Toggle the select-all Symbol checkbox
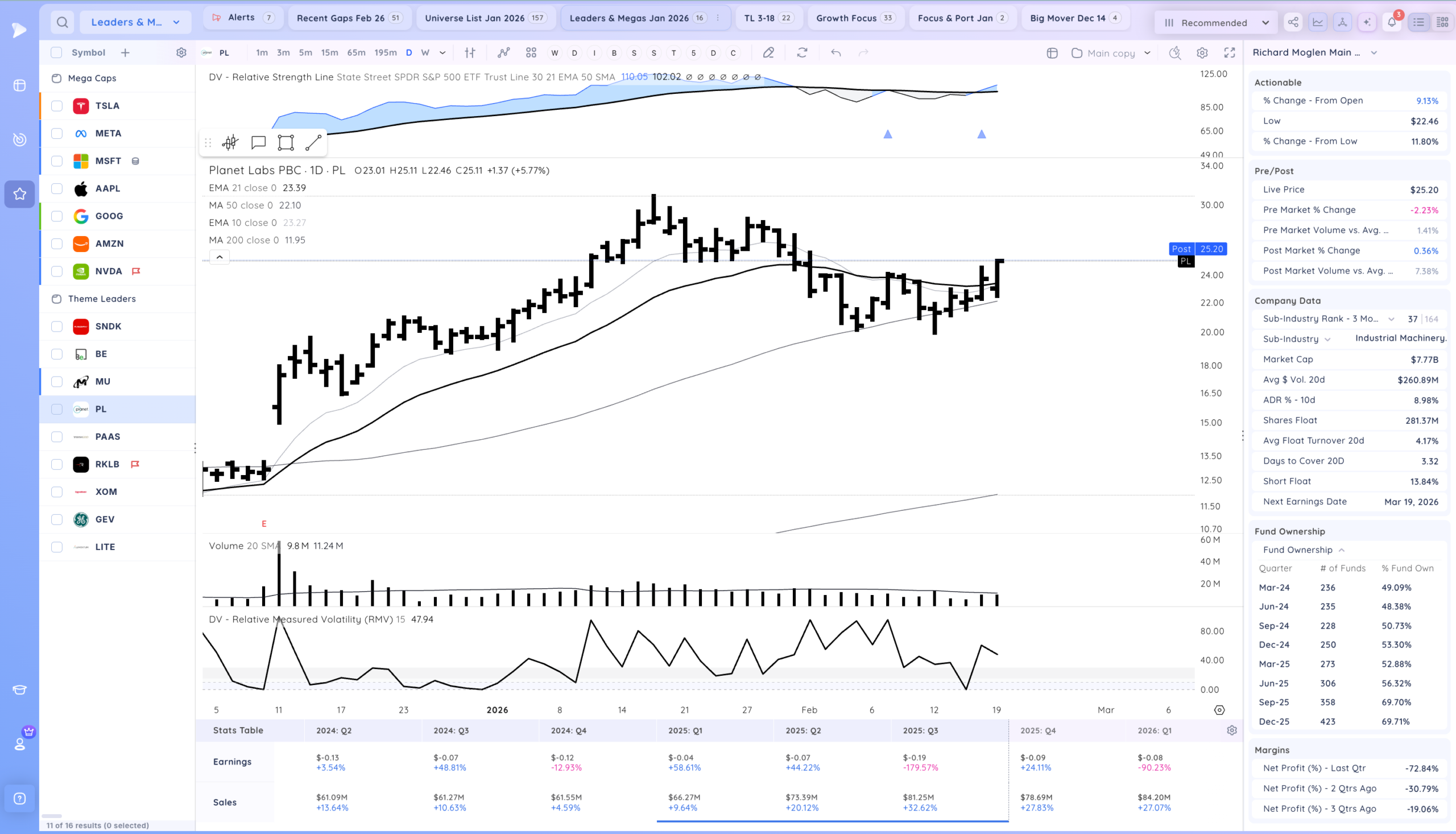Image resolution: width=1456 pixels, height=834 pixels. point(56,53)
